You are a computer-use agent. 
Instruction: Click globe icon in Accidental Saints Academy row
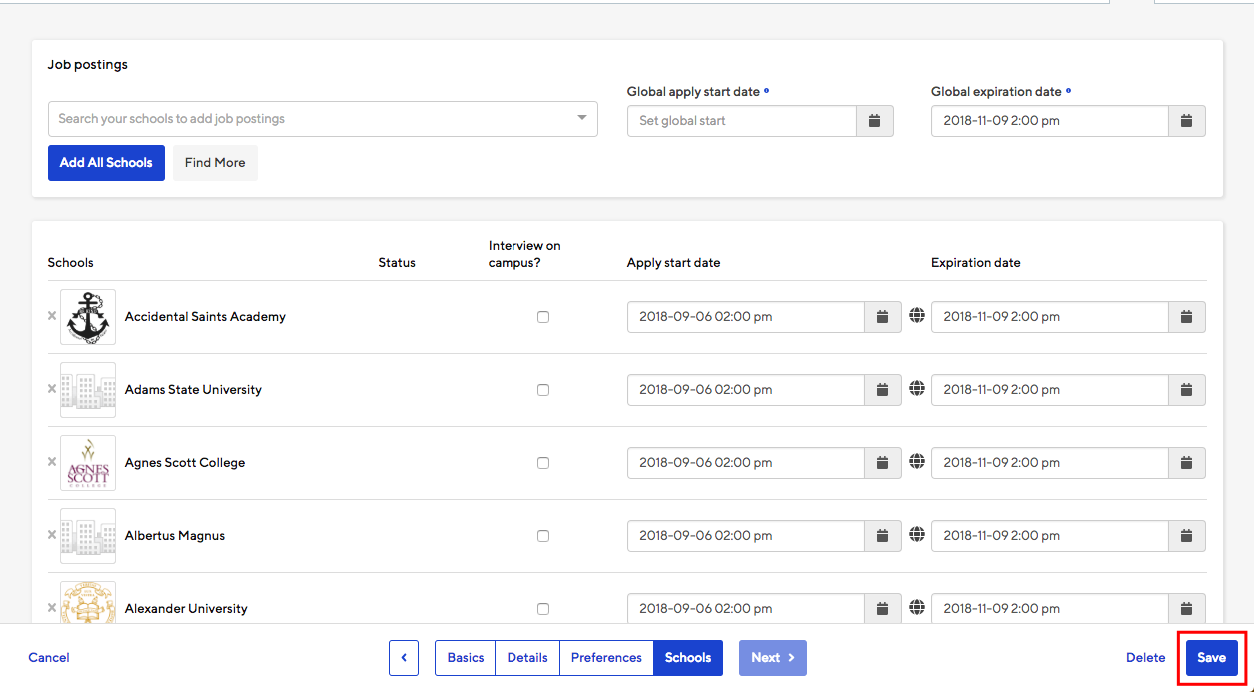coord(917,316)
